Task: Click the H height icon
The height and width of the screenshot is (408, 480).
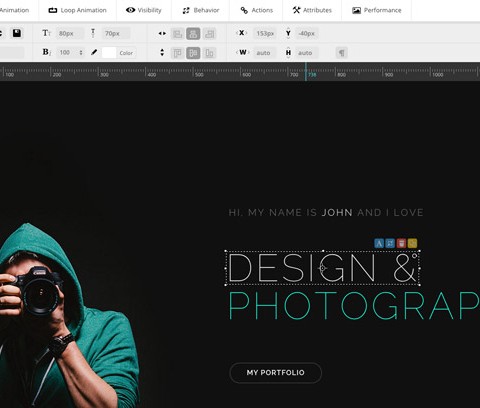Action: (288, 53)
